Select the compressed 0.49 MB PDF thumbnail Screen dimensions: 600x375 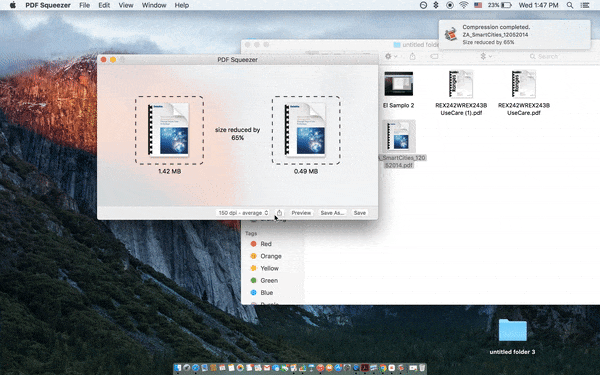pos(306,130)
